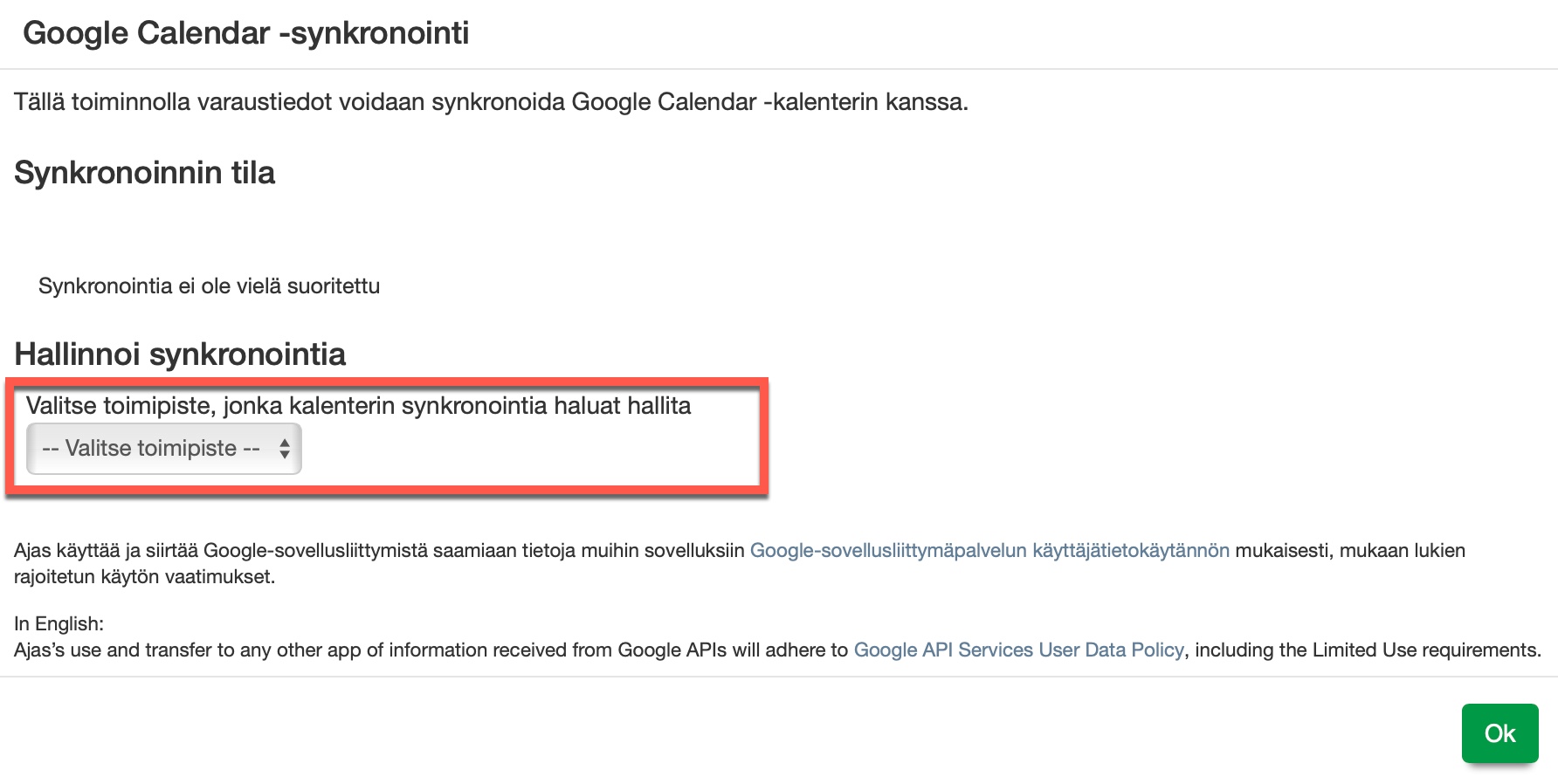Click the "Hallinnoi synkronointia" heading
The height and width of the screenshot is (784, 1558).
coord(180,354)
